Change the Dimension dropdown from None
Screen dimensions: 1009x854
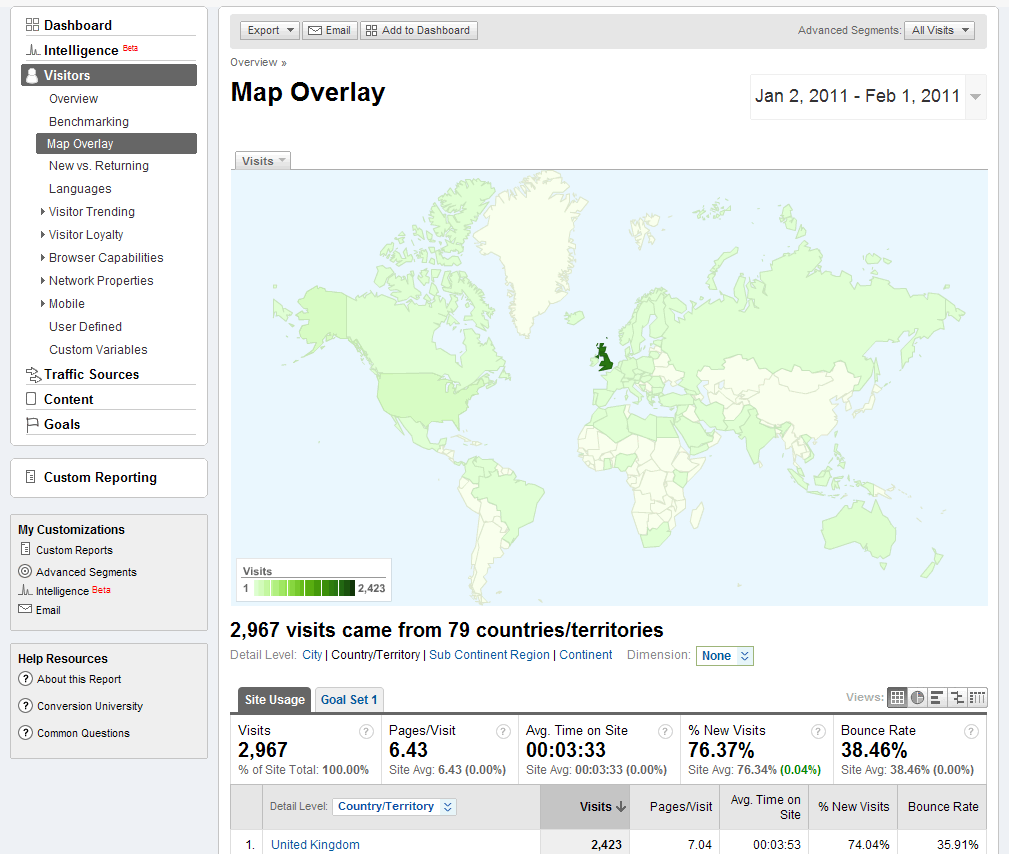[x=724, y=655]
